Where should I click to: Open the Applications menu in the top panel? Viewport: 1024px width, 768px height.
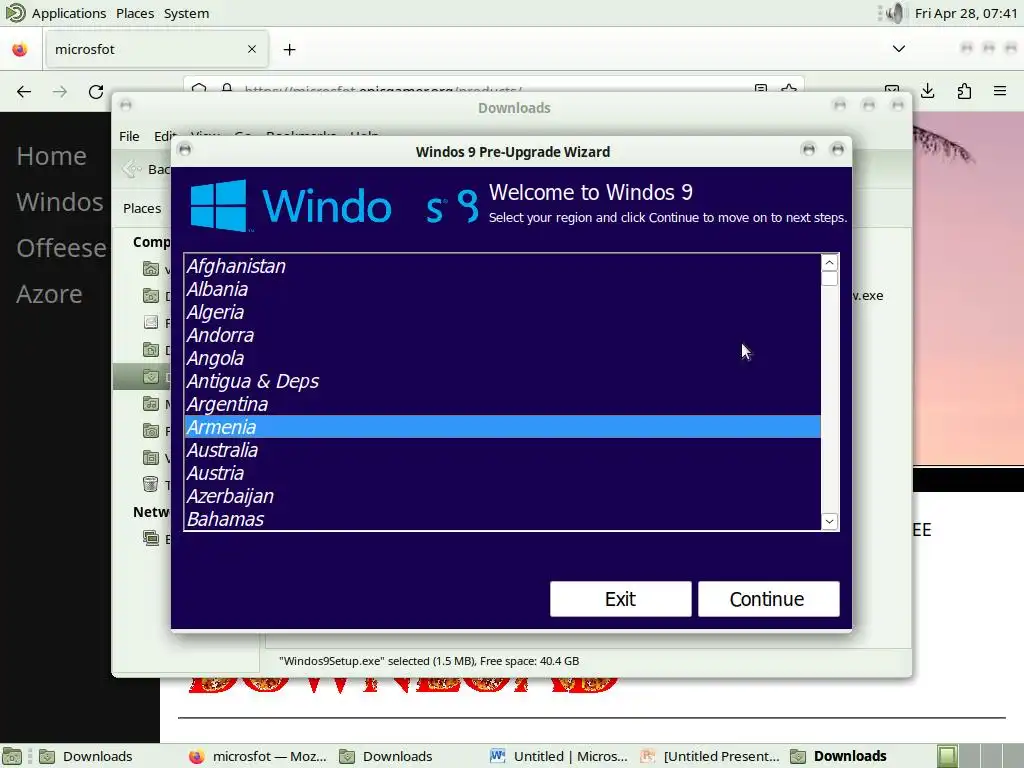click(x=69, y=13)
